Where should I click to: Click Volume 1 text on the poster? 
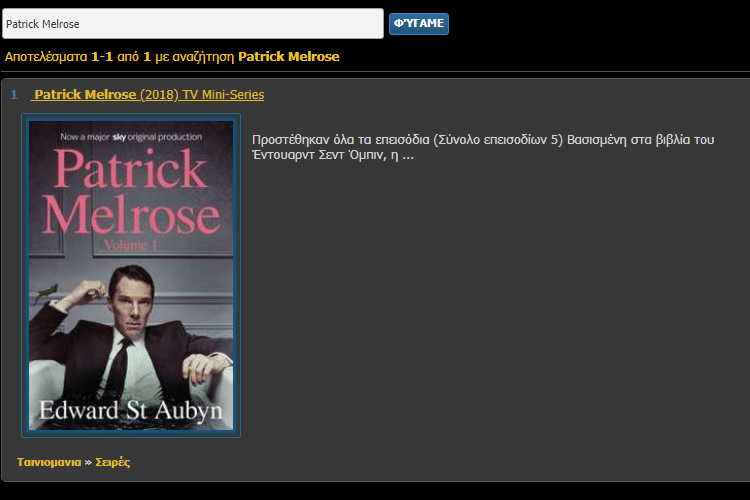click(131, 245)
